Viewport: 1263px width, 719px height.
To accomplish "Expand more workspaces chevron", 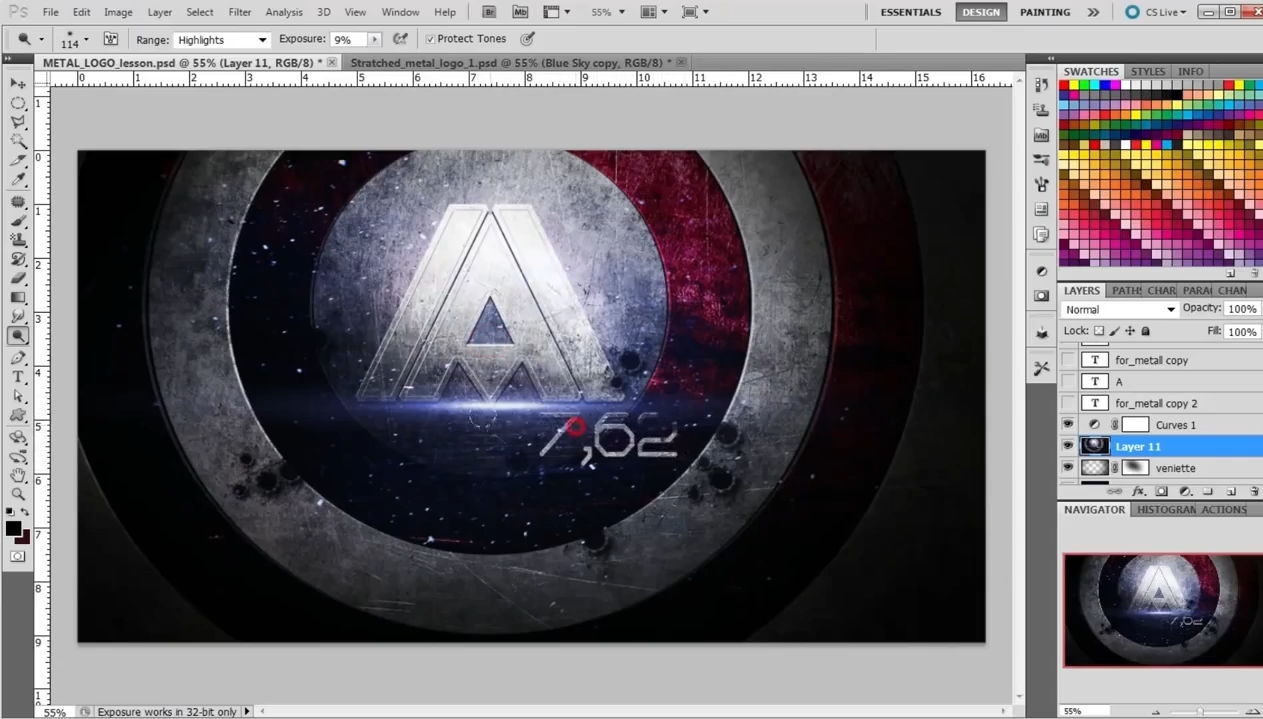I will [x=1093, y=12].
